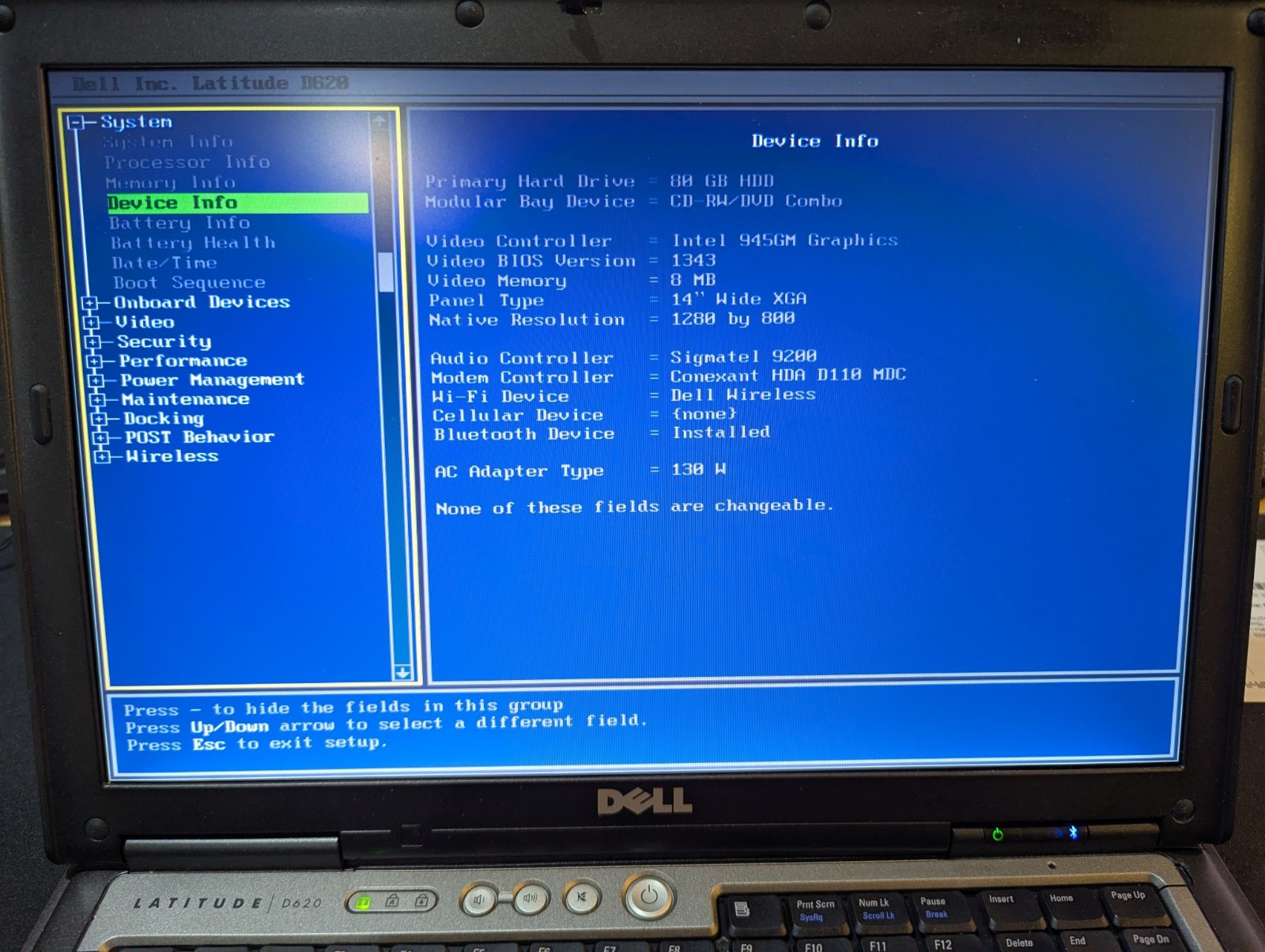Click the Device Info heading
Screen dimensions: 1265x952
(815, 141)
